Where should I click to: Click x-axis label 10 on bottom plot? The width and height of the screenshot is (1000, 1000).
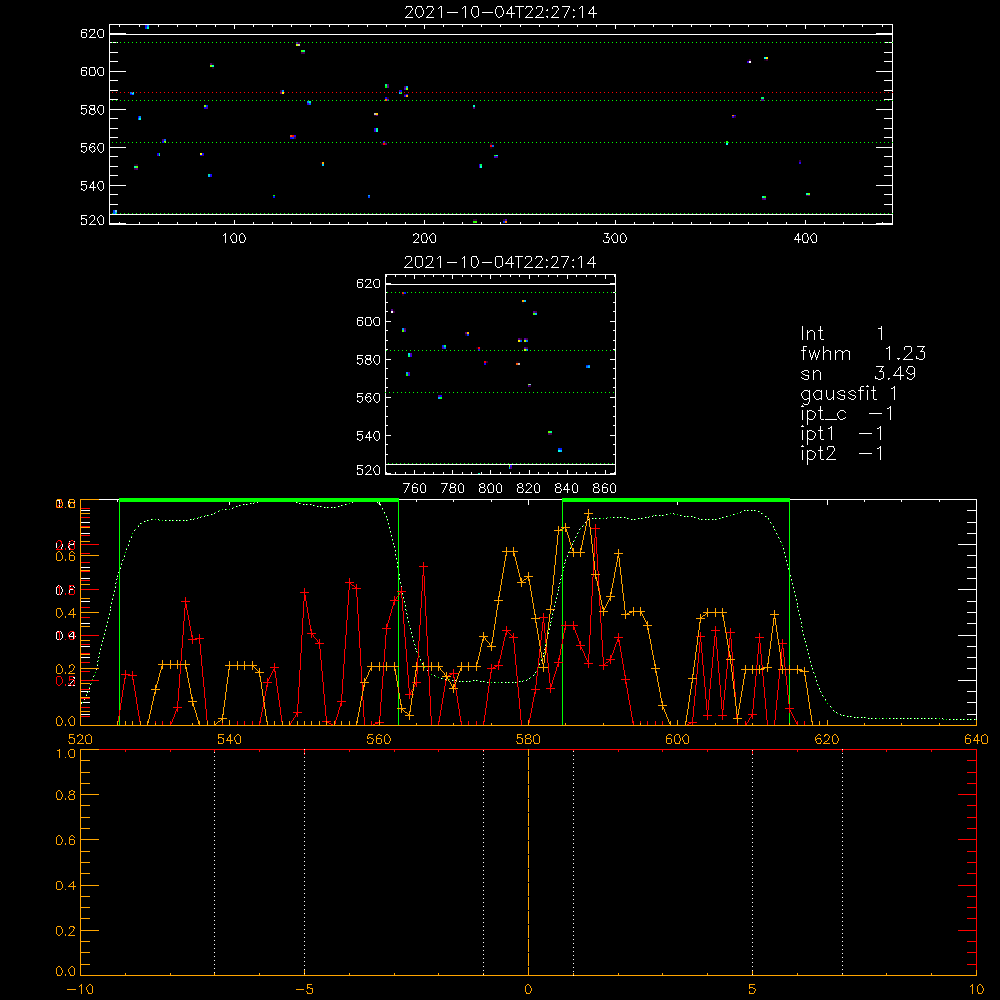pos(976,990)
